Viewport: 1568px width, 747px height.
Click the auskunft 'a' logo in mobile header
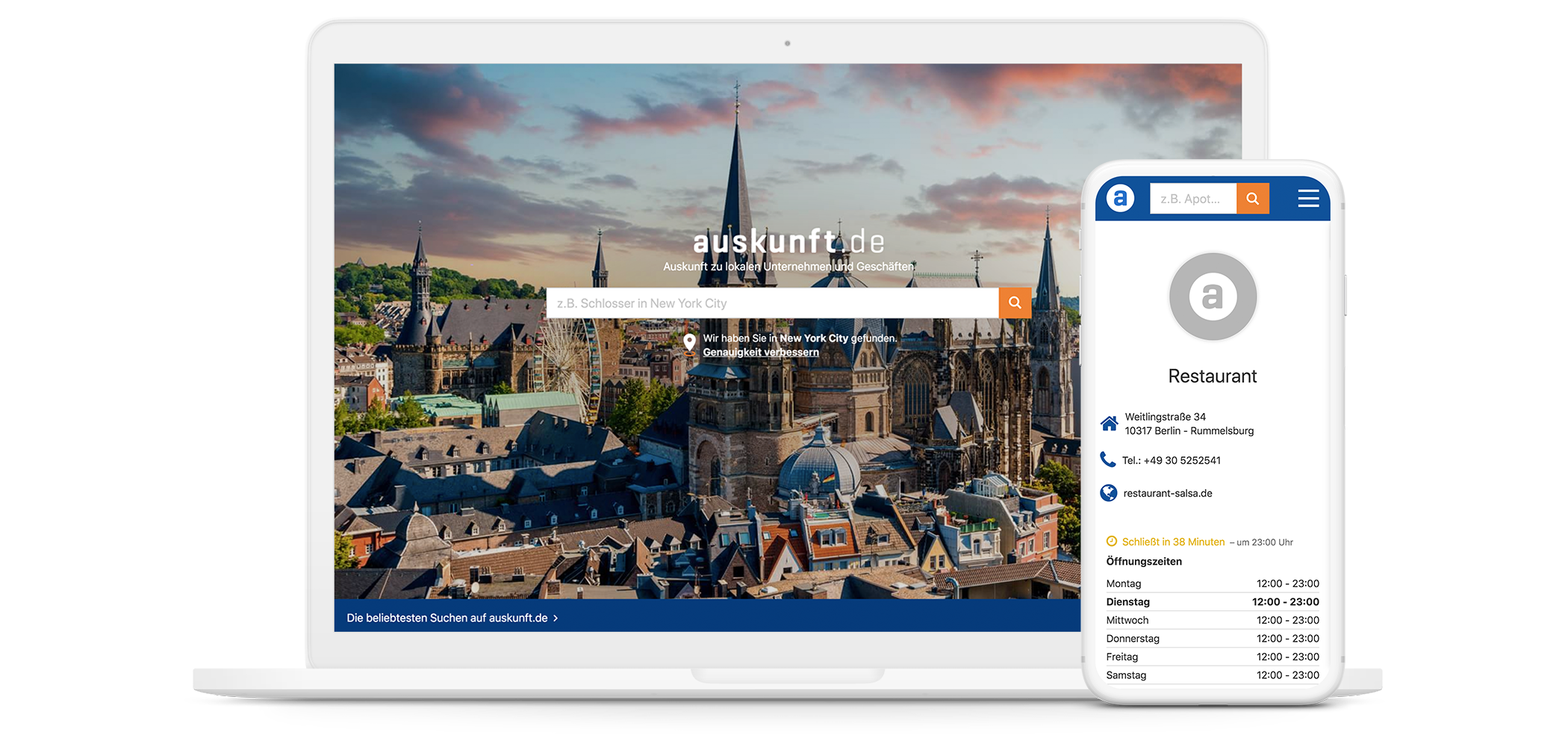coord(1120,199)
